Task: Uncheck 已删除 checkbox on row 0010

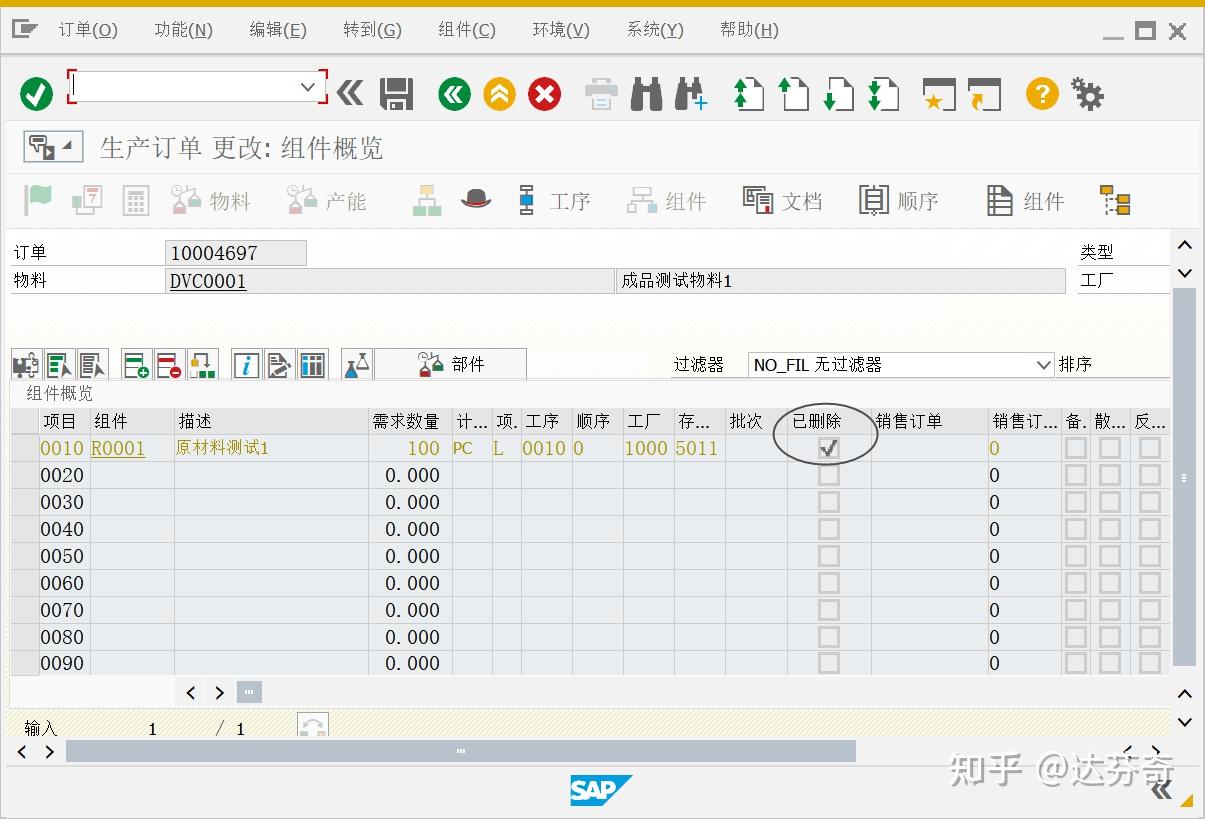Action: pos(827,448)
